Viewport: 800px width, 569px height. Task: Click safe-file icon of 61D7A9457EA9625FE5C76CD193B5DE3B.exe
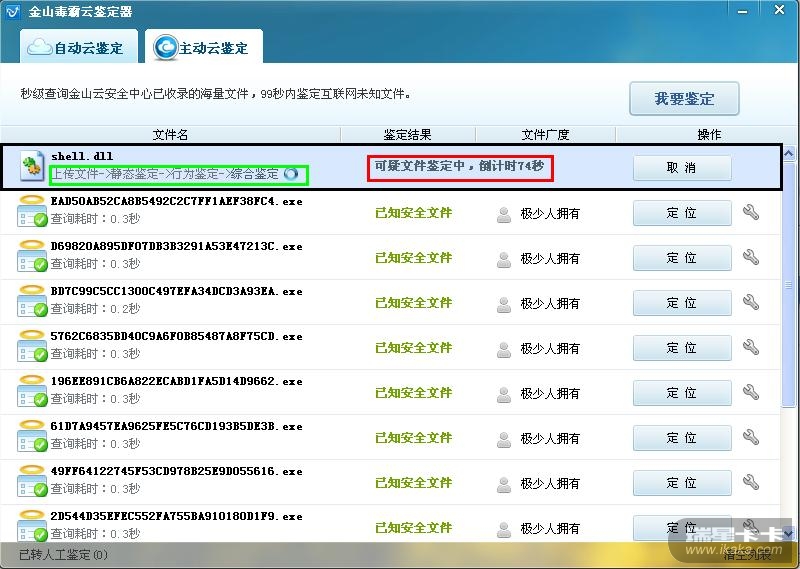point(32,435)
